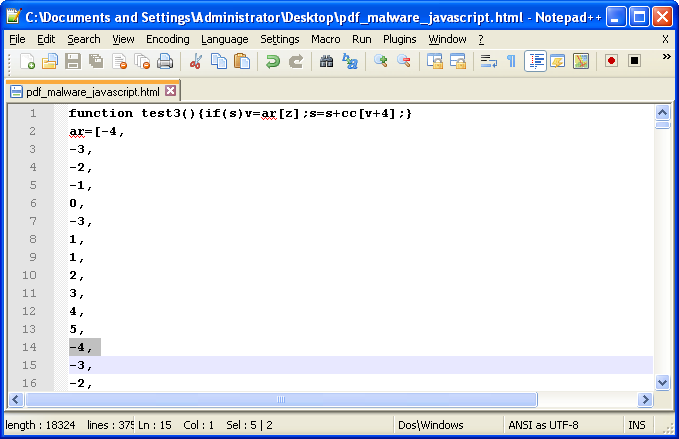Click the Zoom In magnifier icon
The height and width of the screenshot is (439, 679).
[380, 62]
